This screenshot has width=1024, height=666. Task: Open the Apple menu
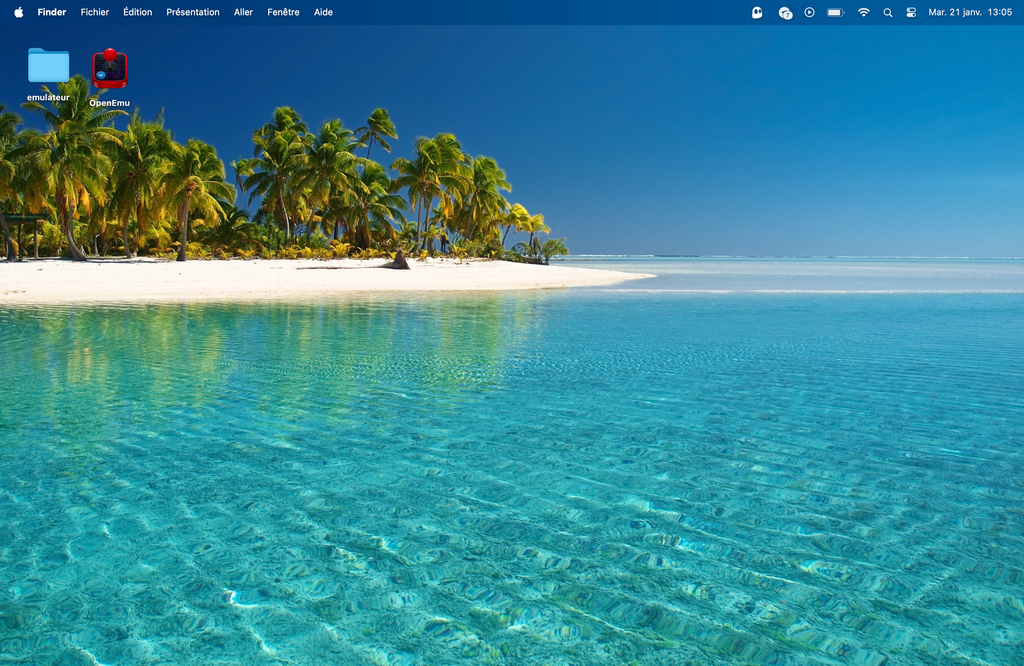(18, 12)
